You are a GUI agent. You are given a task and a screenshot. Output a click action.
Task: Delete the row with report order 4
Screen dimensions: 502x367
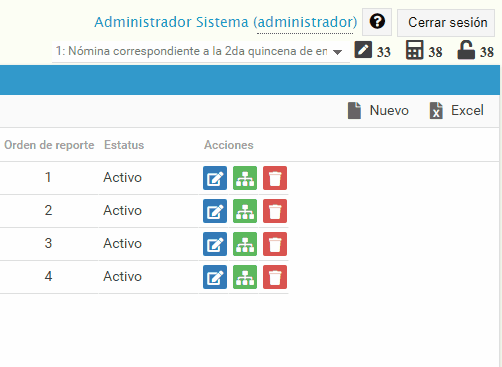(275, 277)
